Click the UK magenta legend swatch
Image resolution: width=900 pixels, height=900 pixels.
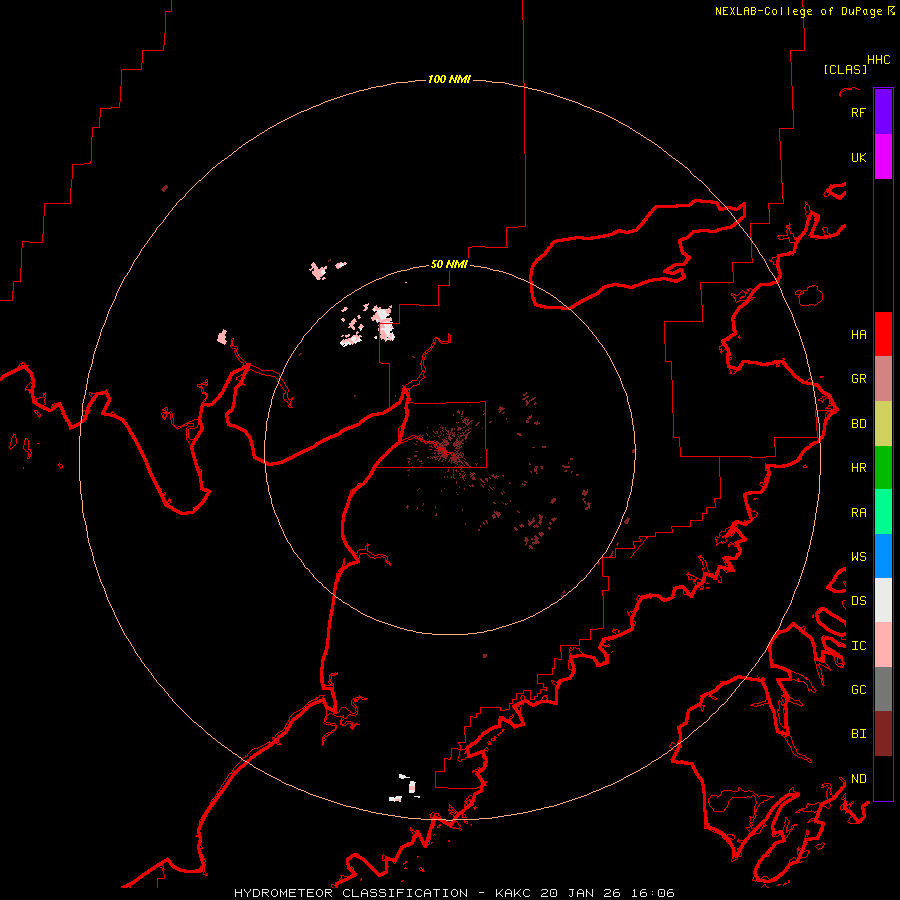click(883, 157)
